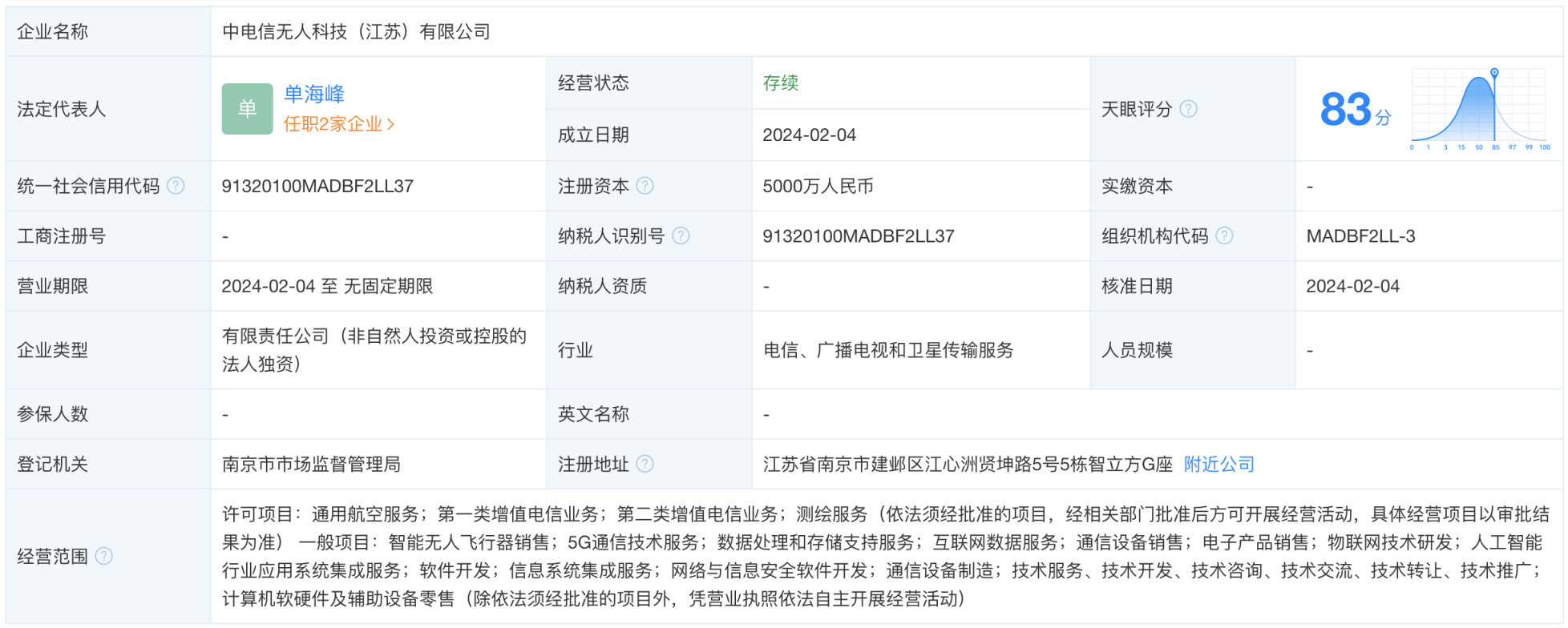
Task: Click the 天眼评分 distribution chart
Action: pyautogui.click(x=1480, y=109)
